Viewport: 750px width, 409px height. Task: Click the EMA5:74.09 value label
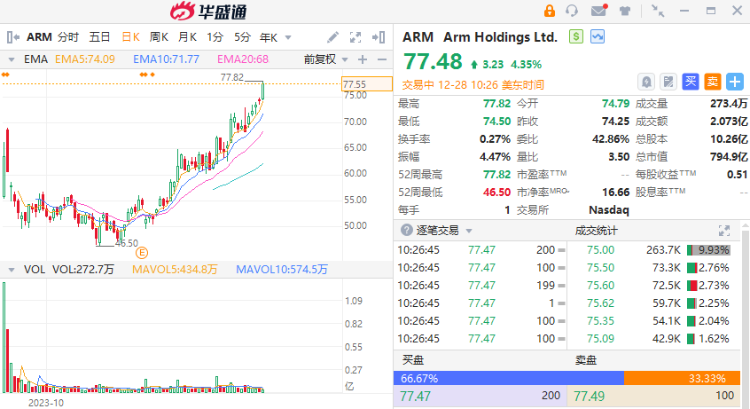click(85, 59)
